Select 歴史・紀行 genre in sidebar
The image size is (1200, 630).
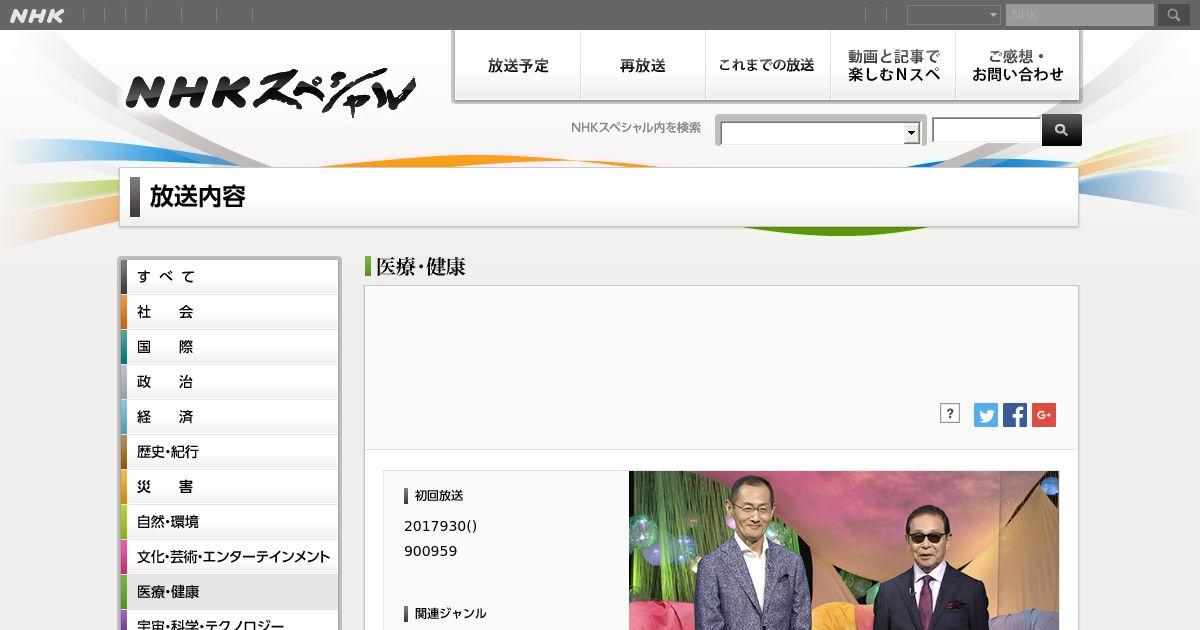click(x=230, y=452)
